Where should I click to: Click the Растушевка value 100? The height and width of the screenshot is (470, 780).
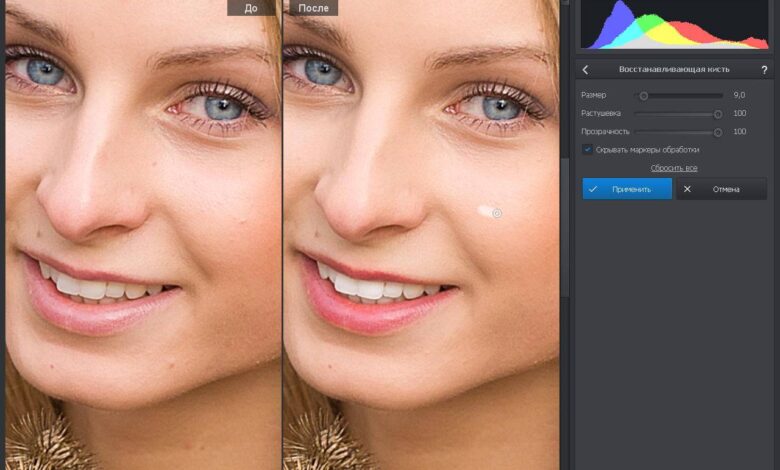pyautogui.click(x=739, y=113)
